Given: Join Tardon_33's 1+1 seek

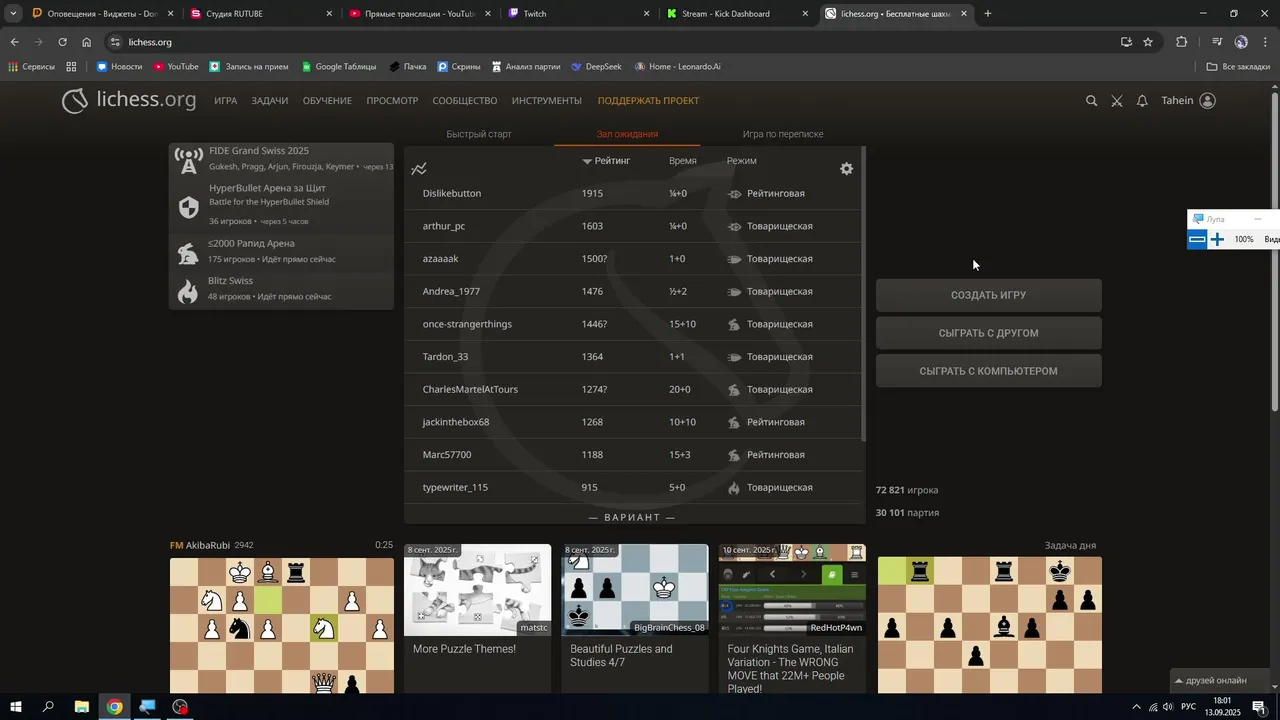Looking at the screenshot, I should click(x=633, y=357).
